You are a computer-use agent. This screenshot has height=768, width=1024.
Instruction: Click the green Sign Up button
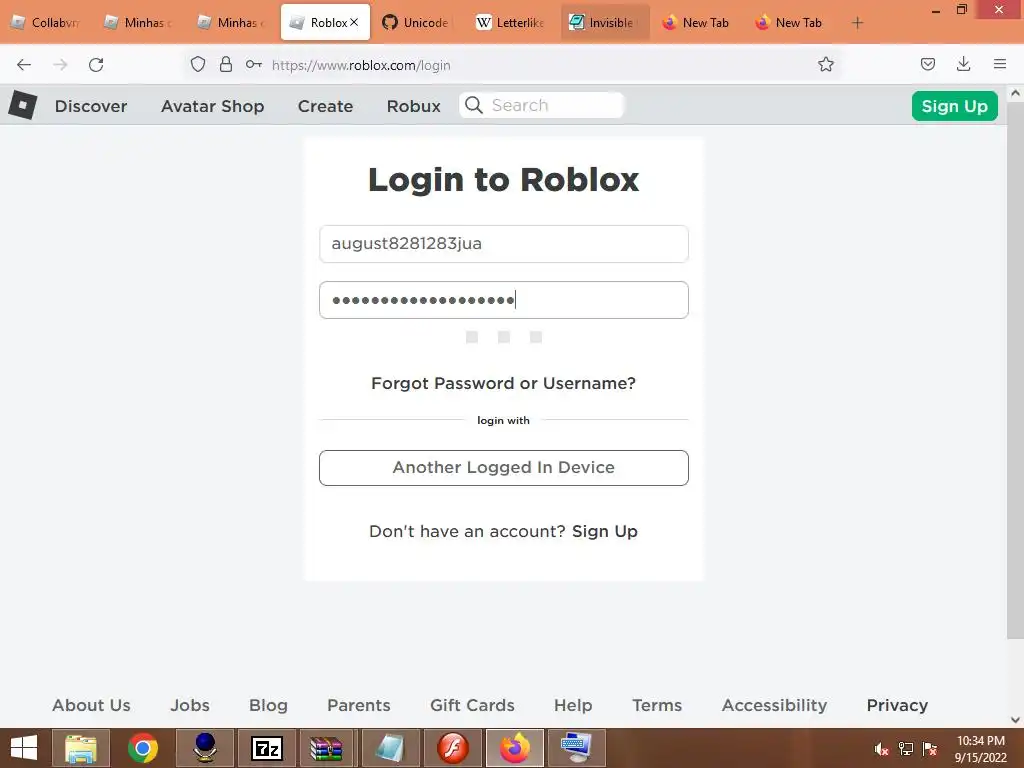point(954,106)
